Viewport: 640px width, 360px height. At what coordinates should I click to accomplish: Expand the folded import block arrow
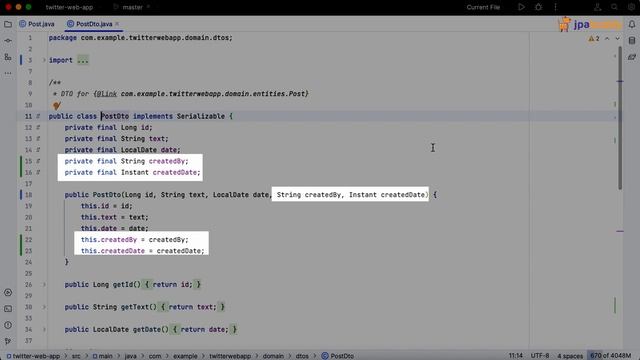pos(44,60)
